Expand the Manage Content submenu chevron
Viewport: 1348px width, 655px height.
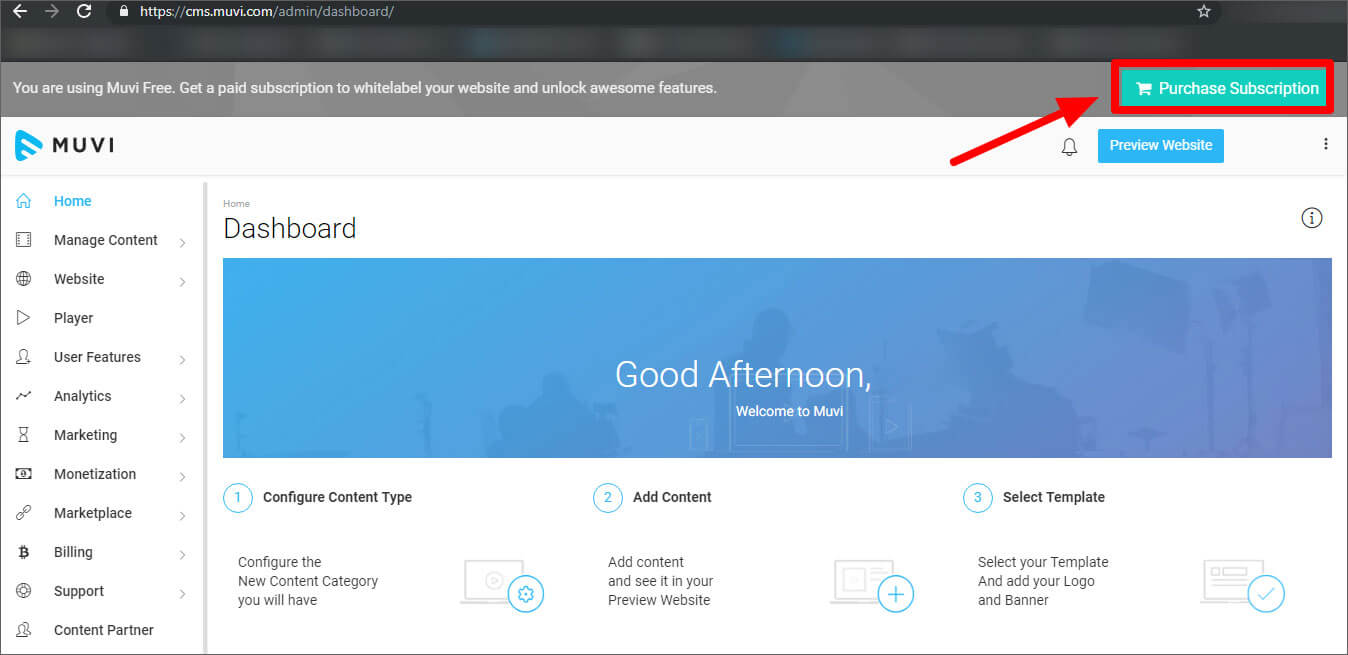(x=182, y=242)
